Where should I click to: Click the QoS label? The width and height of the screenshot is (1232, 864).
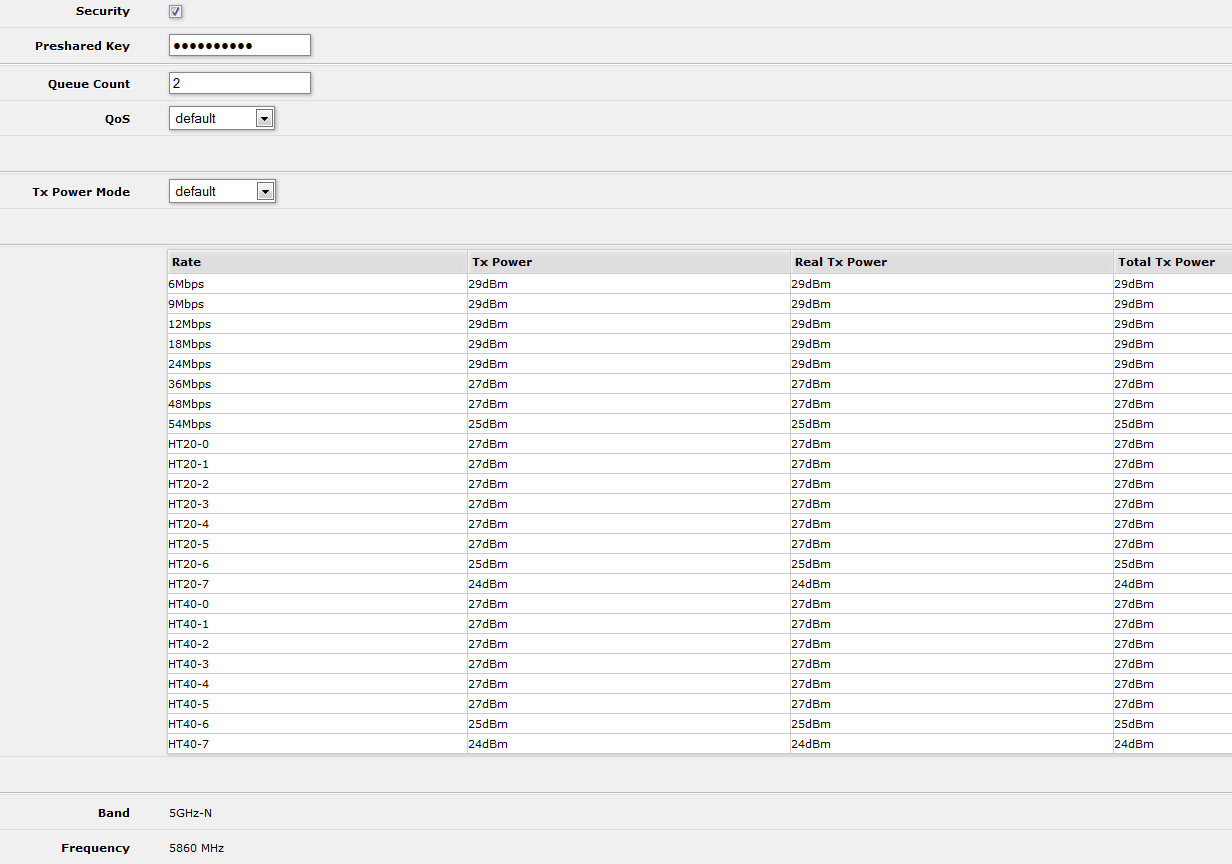(x=117, y=118)
